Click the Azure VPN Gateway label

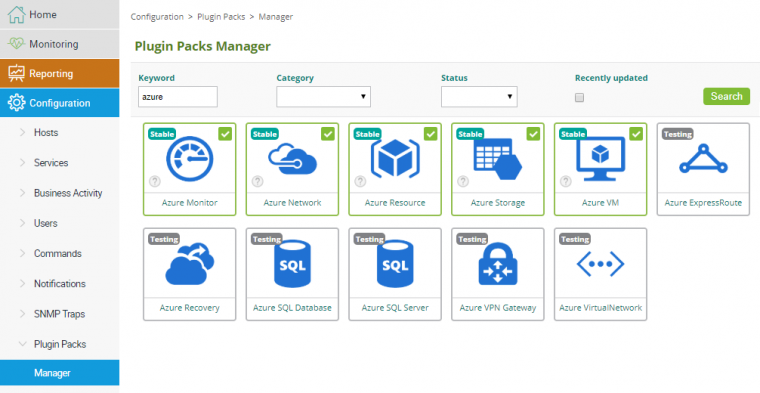pyautogui.click(x=498, y=308)
